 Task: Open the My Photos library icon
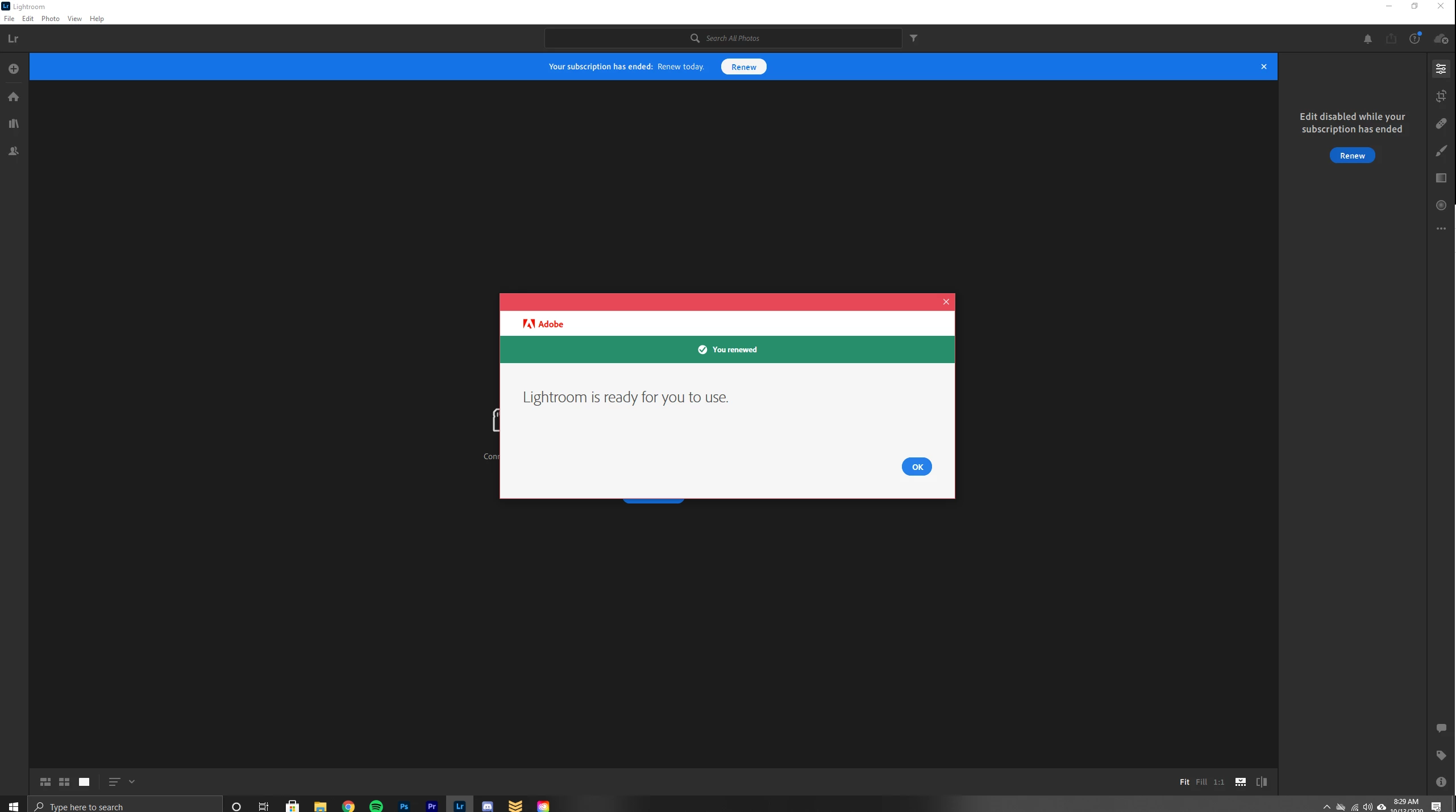coord(14,124)
